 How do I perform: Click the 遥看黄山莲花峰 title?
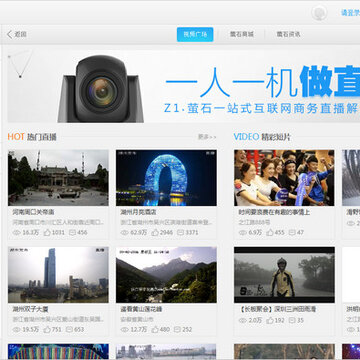(141, 309)
